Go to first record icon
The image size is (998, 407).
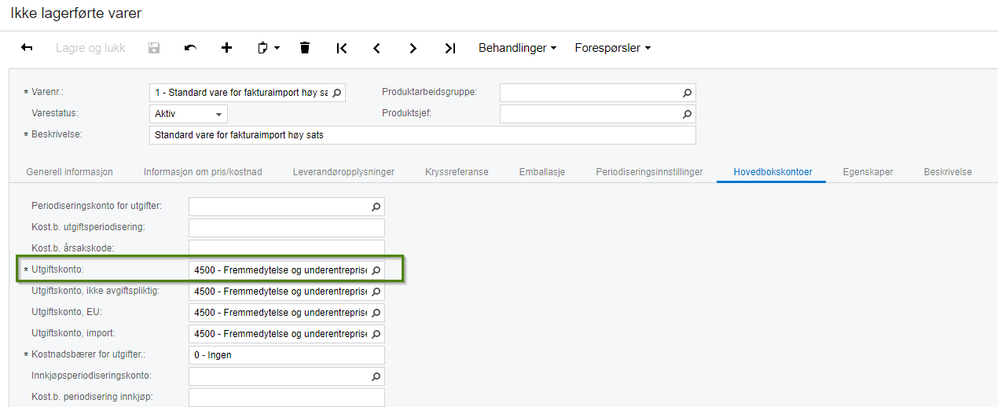click(342, 48)
